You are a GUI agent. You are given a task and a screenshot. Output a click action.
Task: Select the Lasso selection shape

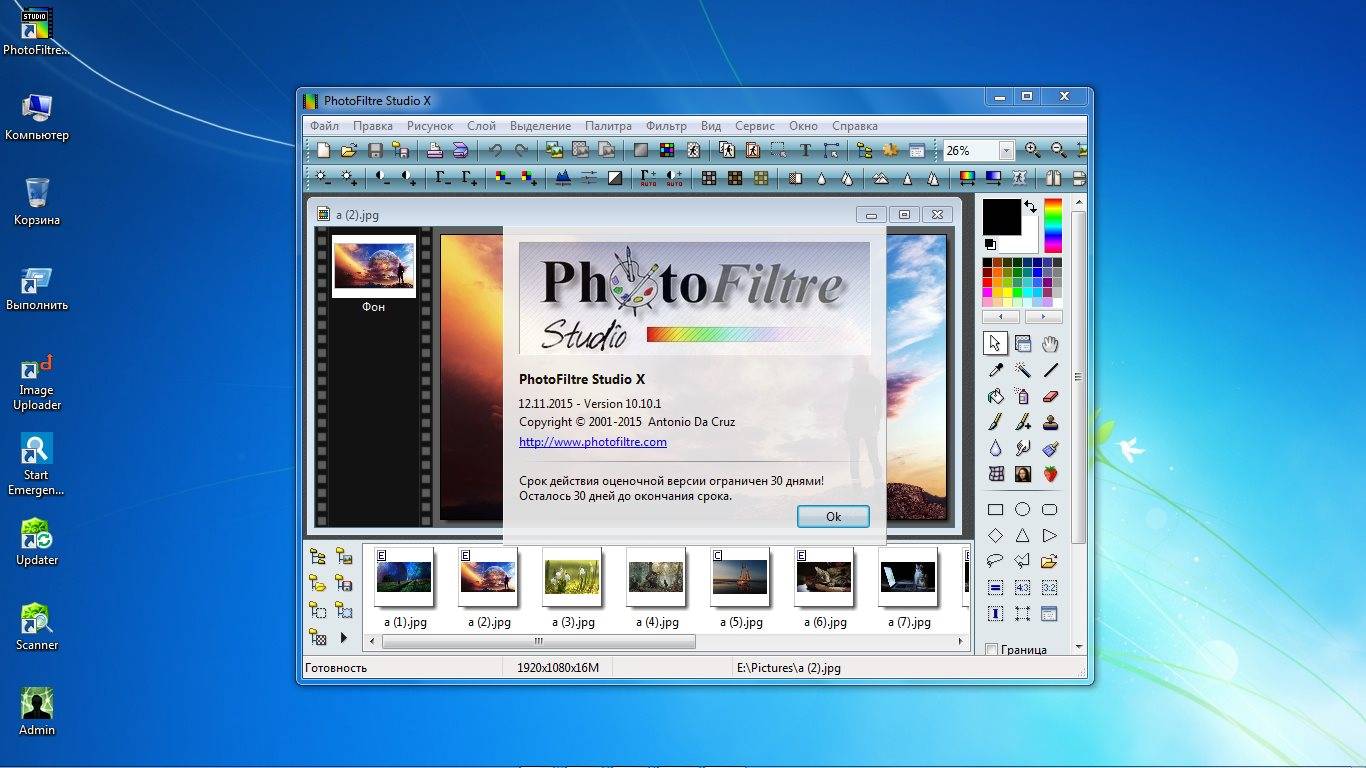tap(995, 561)
